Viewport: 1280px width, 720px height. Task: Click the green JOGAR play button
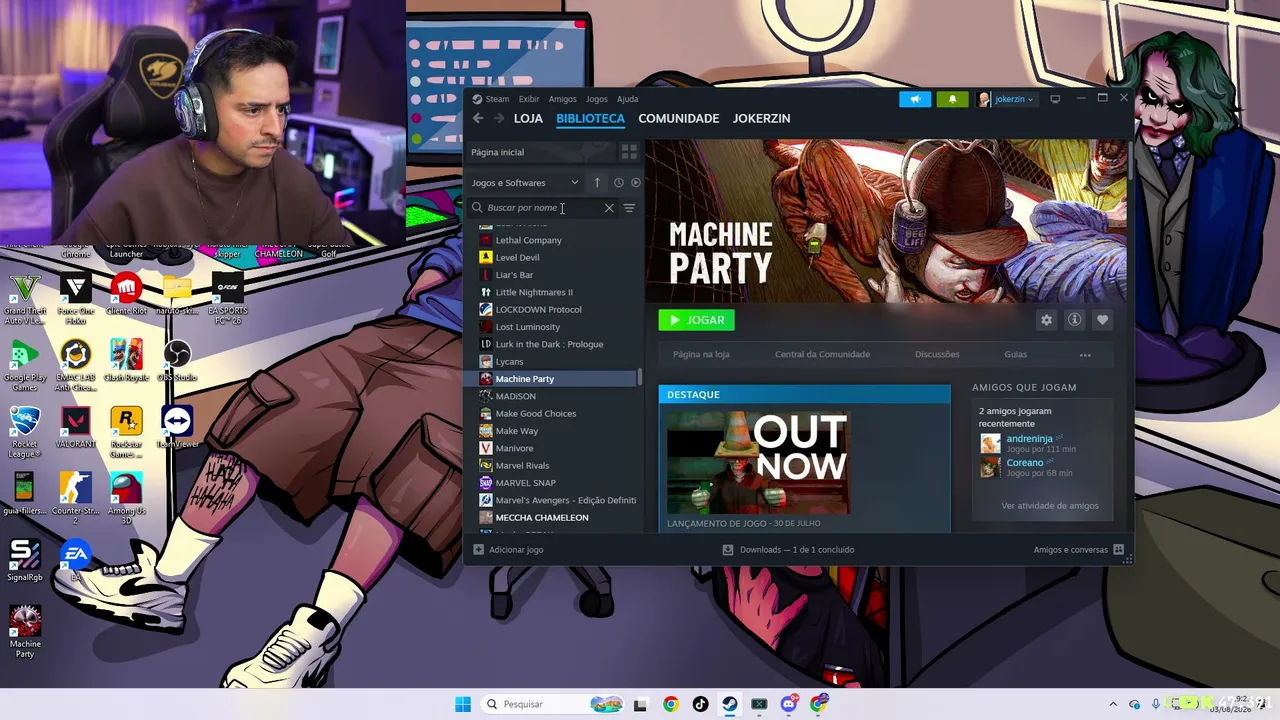pyautogui.click(x=697, y=320)
